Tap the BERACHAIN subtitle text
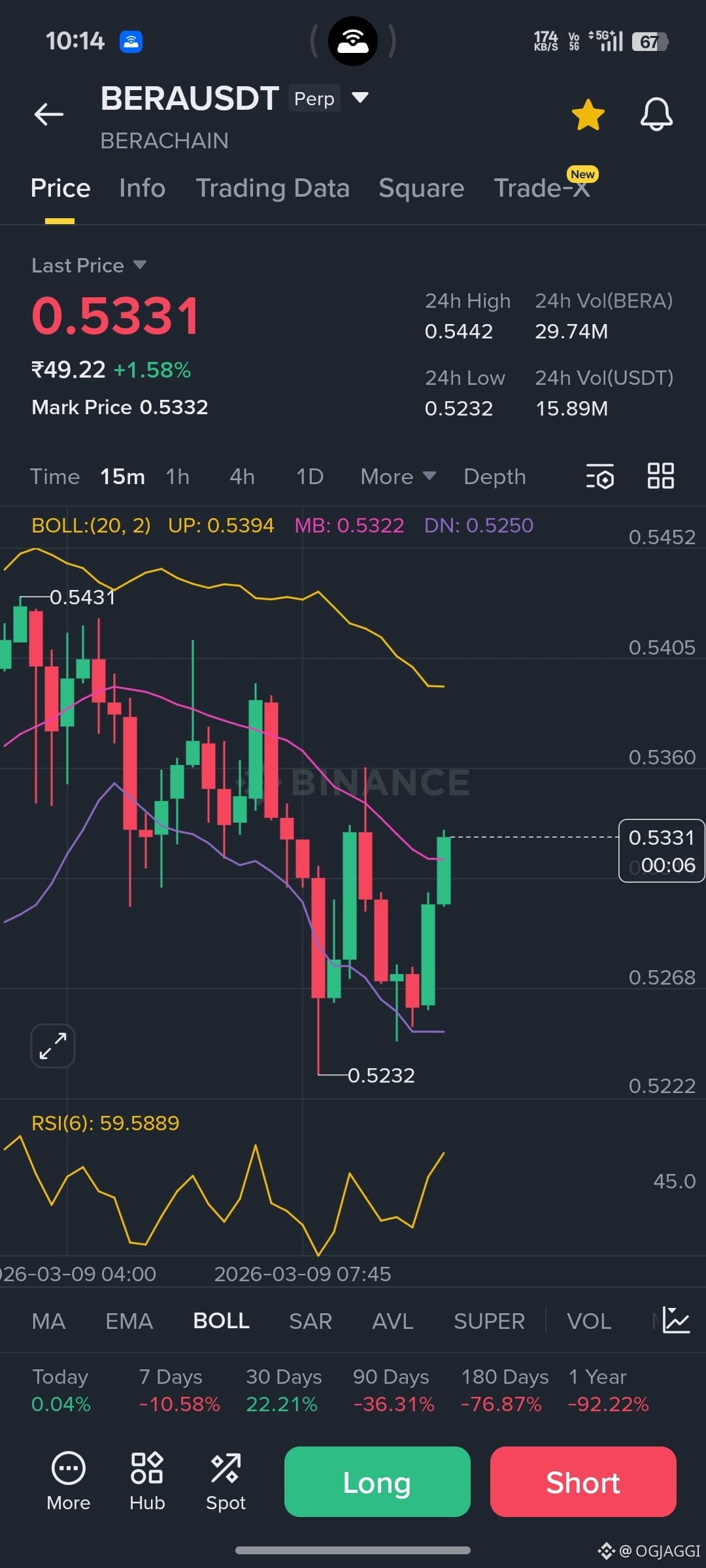 (164, 140)
